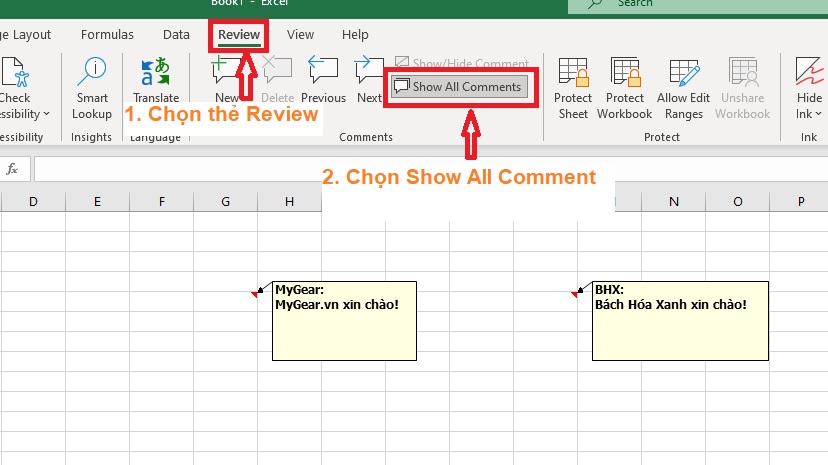
Task: Click the fx insert function icon
Action: (x=12, y=169)
